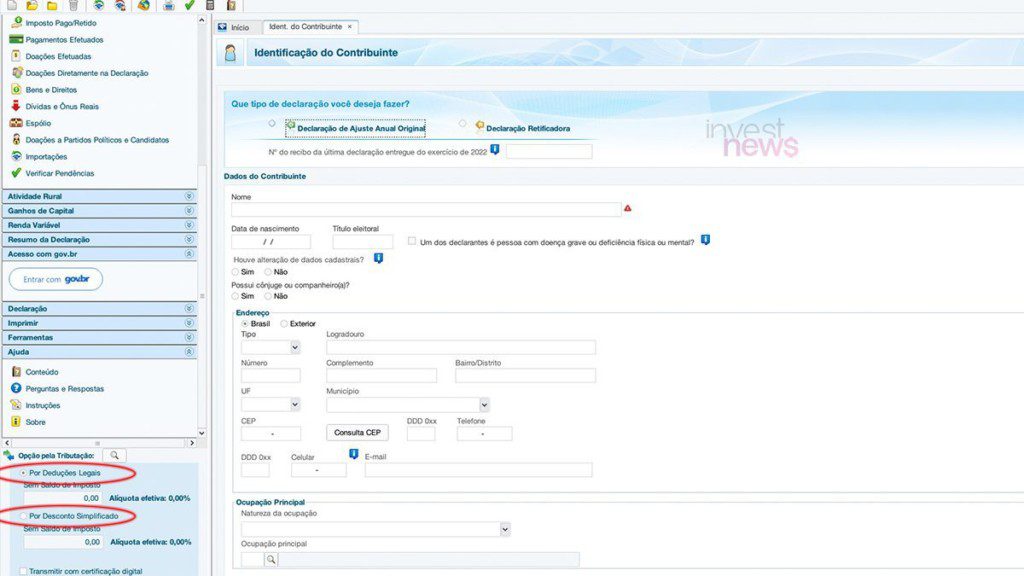Click the Nome input field
This screenshot has width=1024, height=576.
(x=426, y=210)
